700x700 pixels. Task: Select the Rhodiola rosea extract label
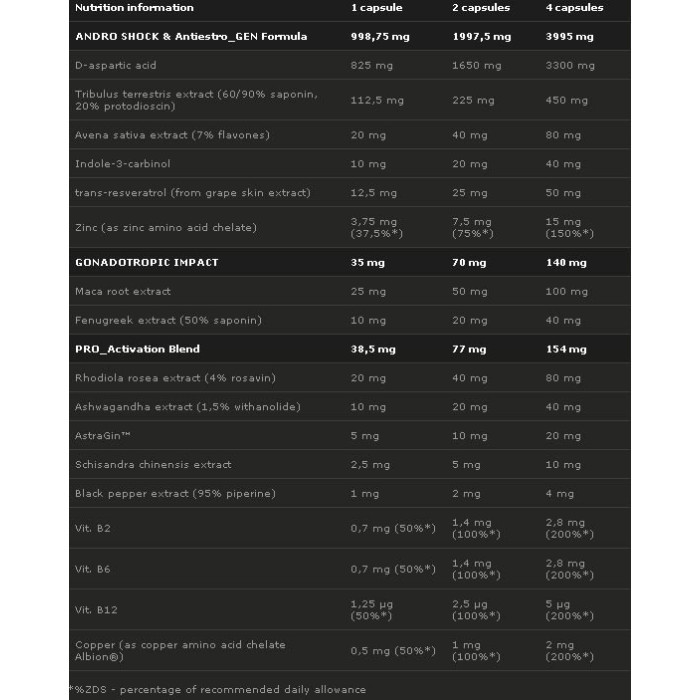pyautogui.click(x=175, y=378)
